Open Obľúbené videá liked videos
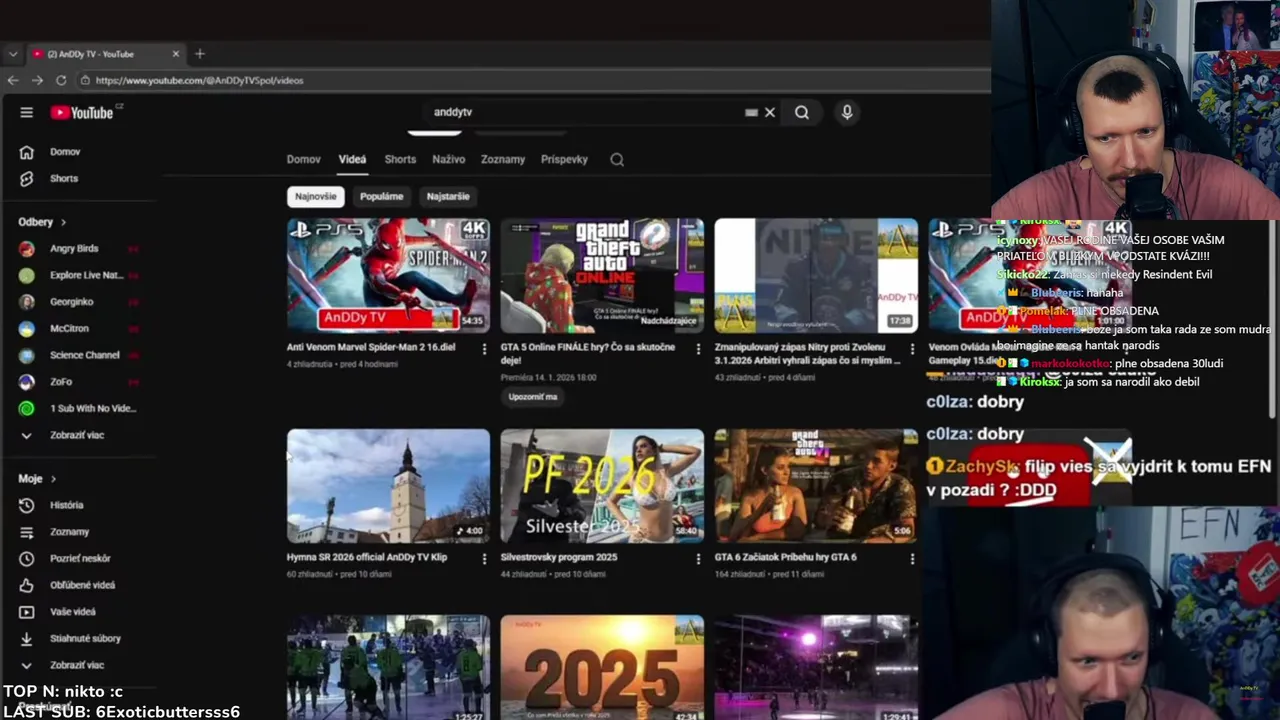 (x=82, y=585)
